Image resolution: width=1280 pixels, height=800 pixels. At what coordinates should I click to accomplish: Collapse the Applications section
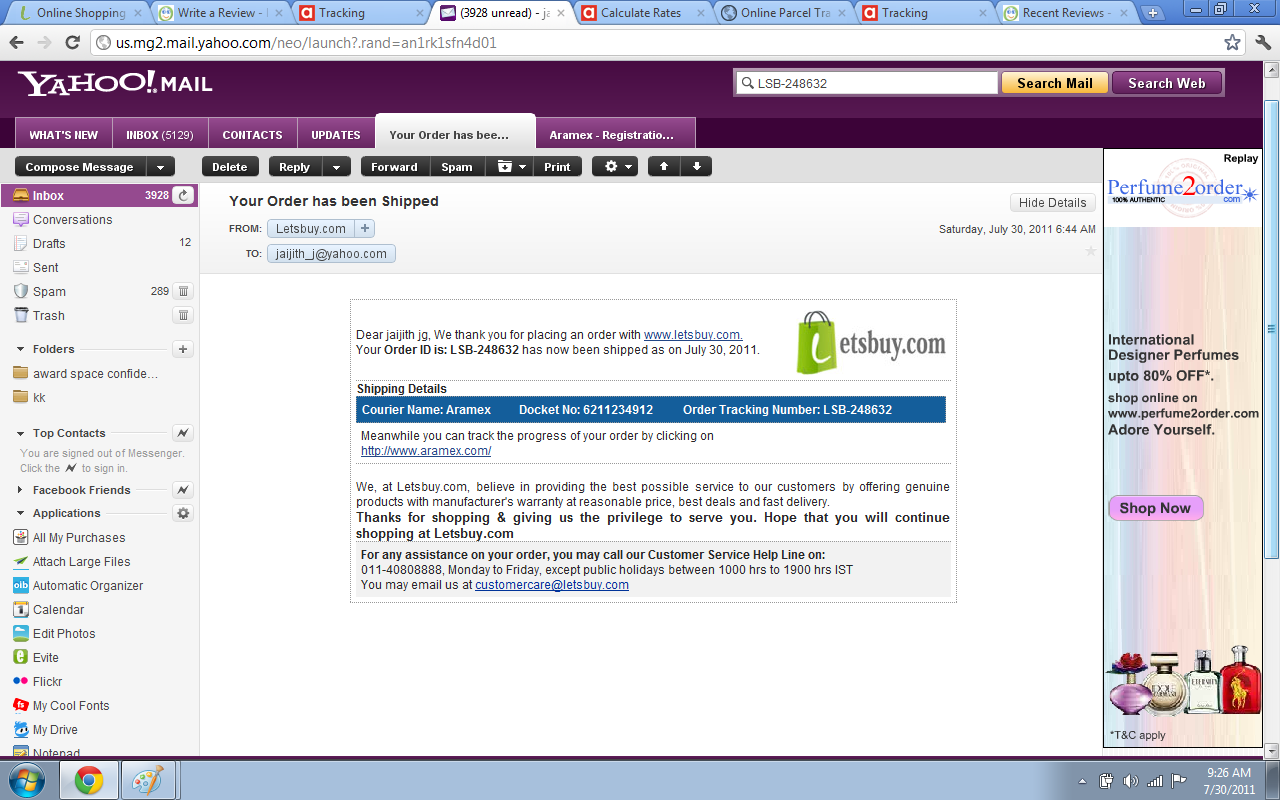coord(21,513)
